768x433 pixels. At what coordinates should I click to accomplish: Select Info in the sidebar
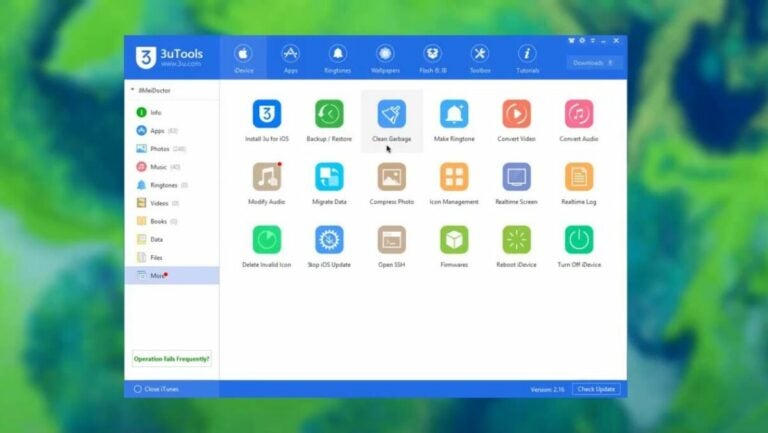point(171,113)
